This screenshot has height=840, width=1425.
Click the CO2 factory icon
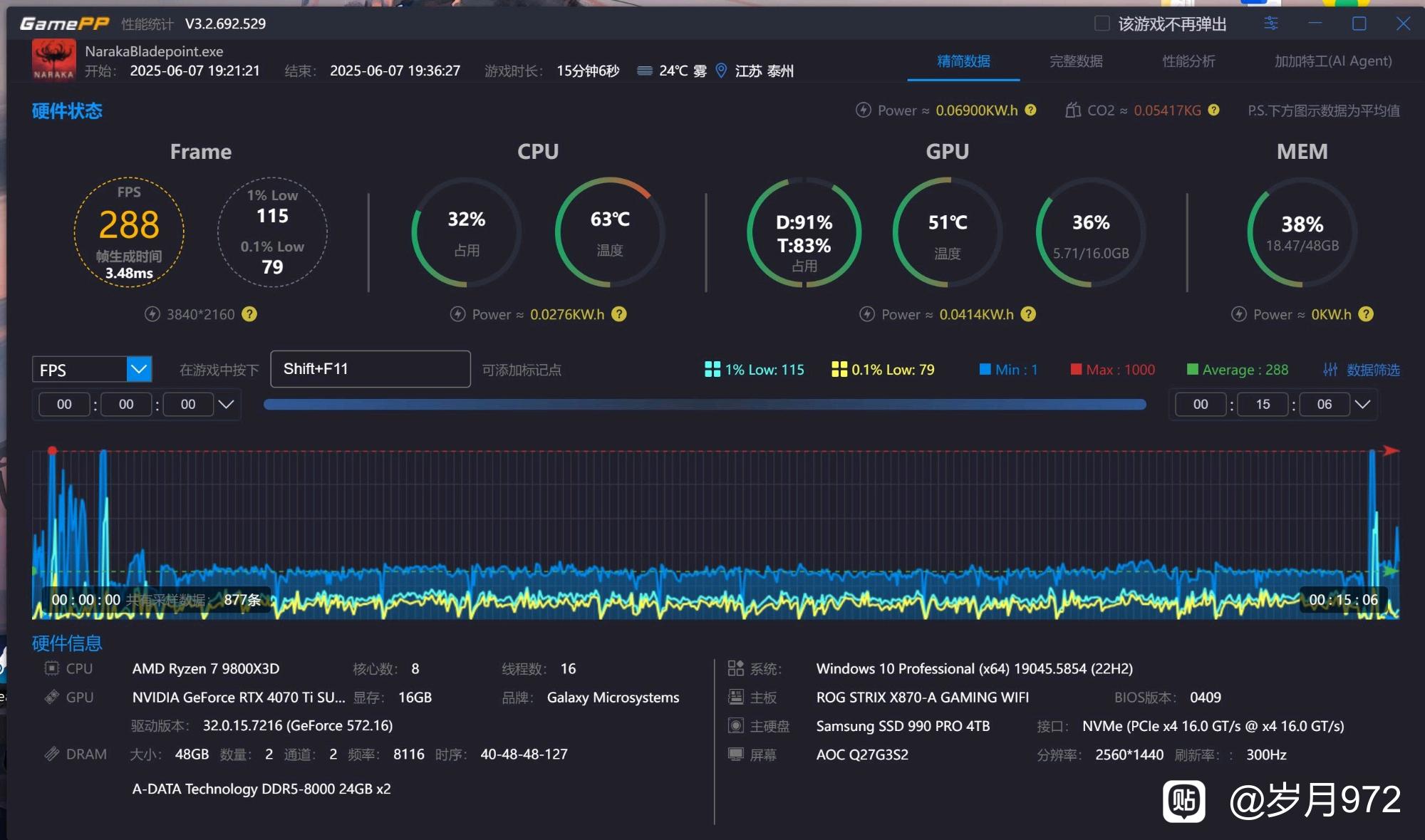(1072, 110)
